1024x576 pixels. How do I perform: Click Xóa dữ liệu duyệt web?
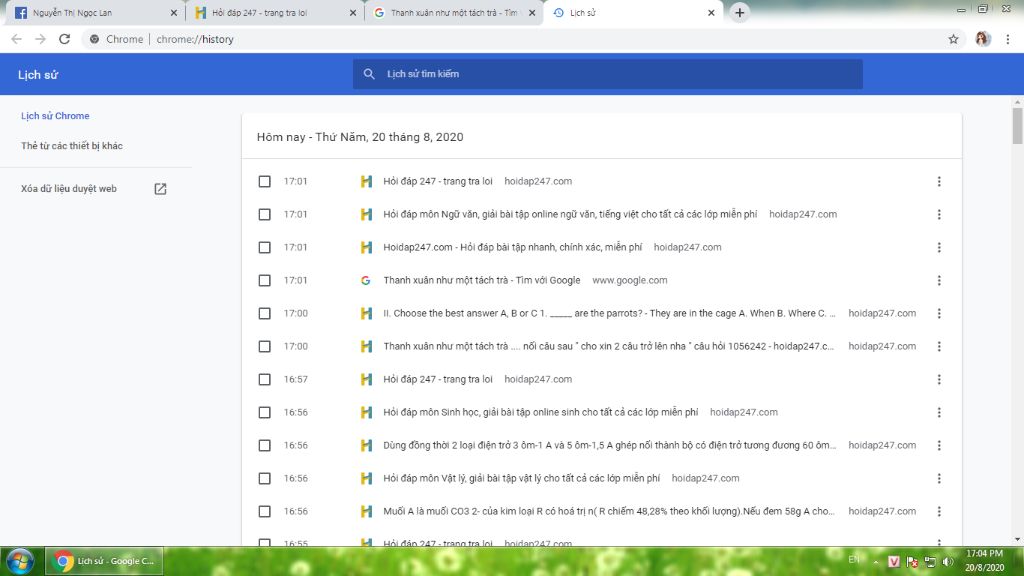click(69, 189)
